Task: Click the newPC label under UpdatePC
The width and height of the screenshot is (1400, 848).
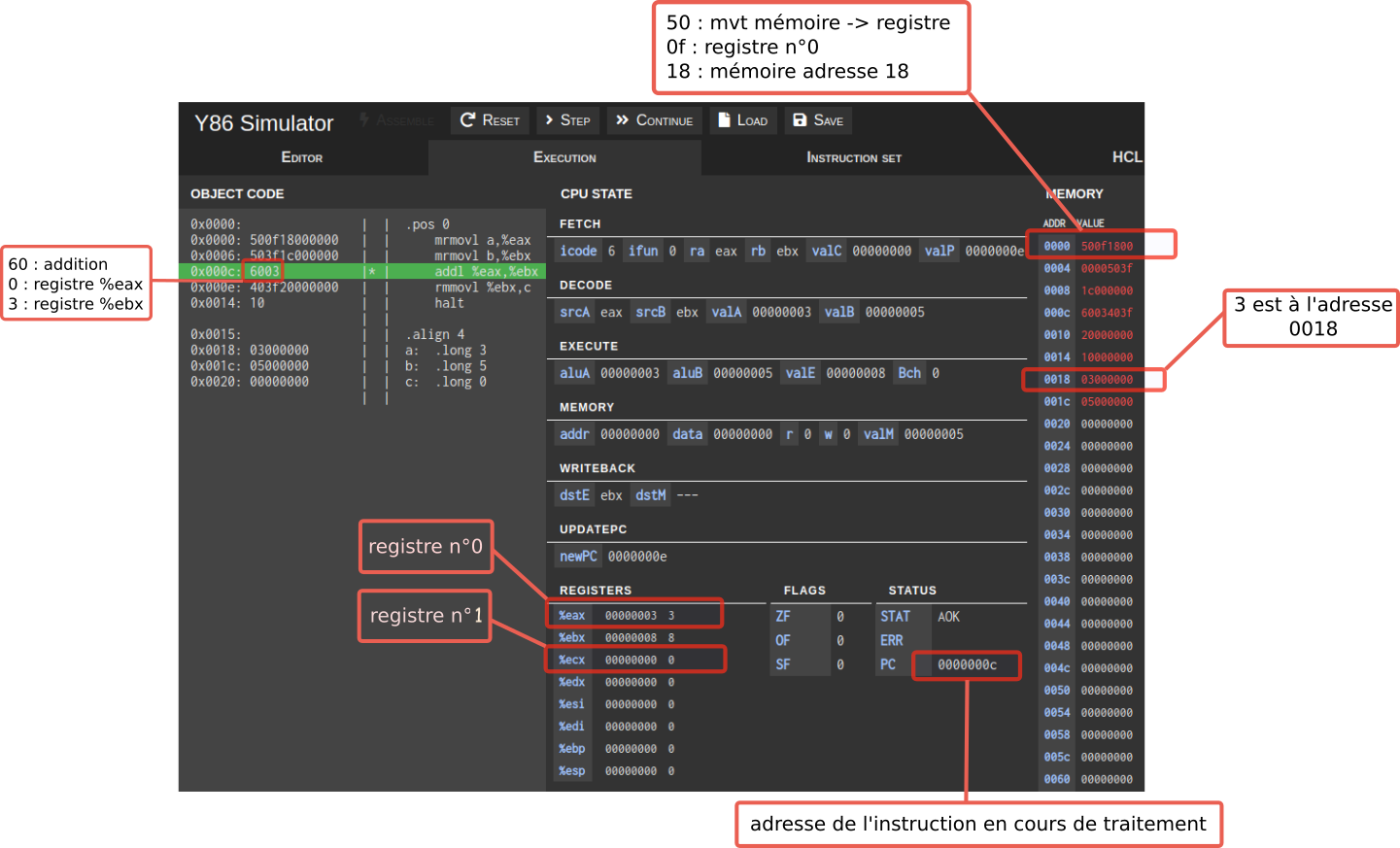Action: [x=578, y=557]
